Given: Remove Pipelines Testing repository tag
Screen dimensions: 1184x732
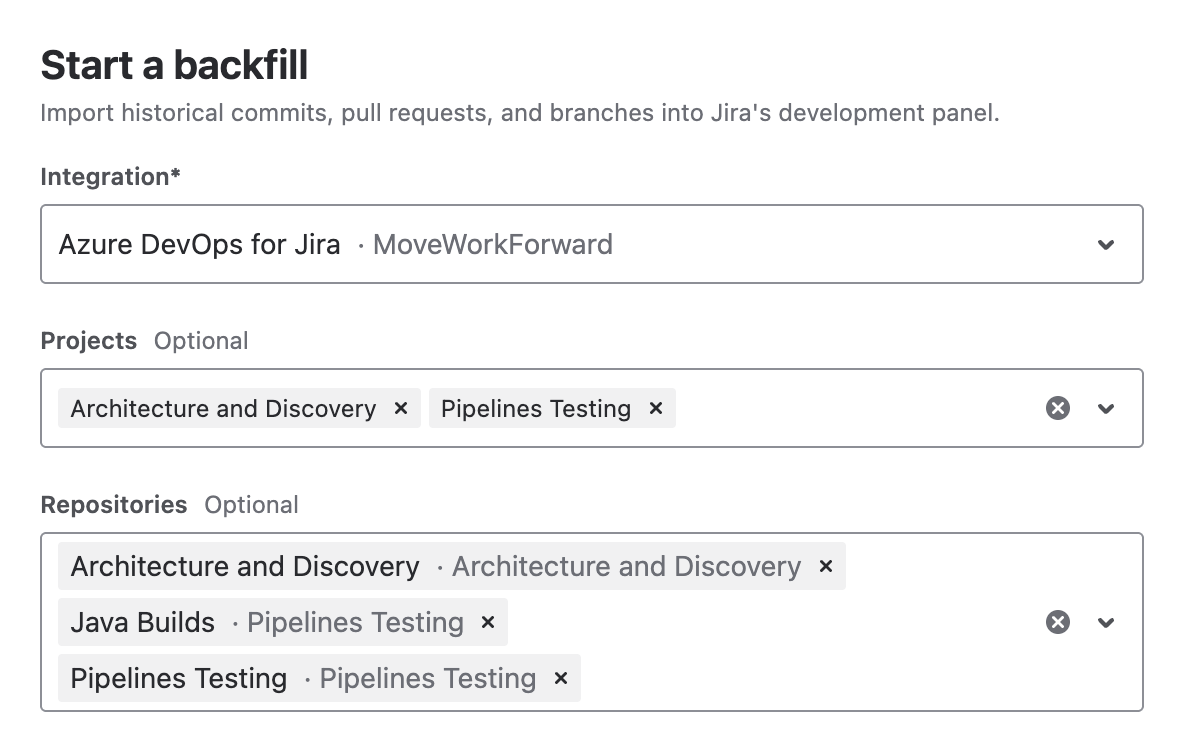Looking at the screenshot, I should [560, 678].
